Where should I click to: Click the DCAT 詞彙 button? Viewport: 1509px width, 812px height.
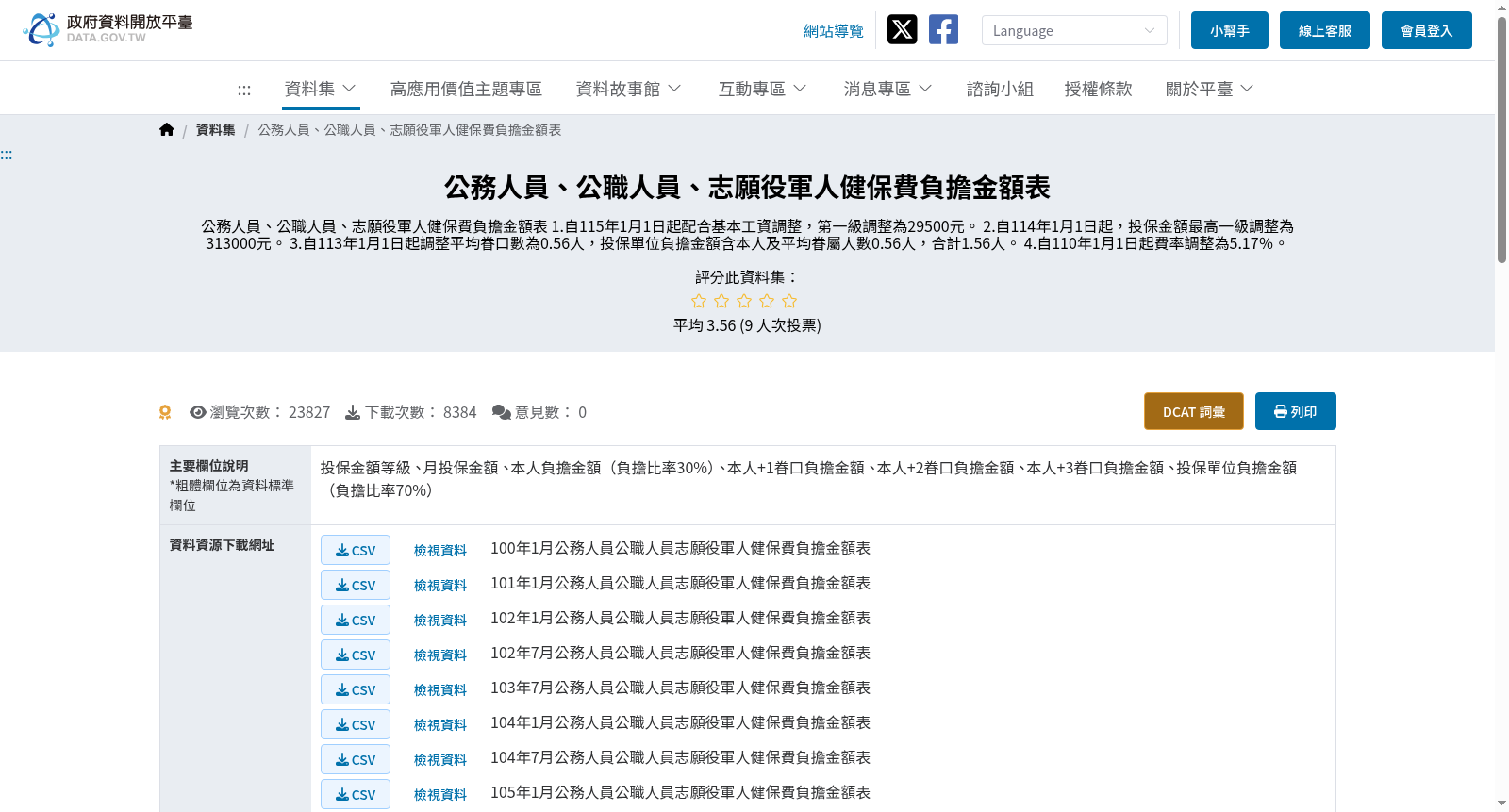click(1194, 411)
